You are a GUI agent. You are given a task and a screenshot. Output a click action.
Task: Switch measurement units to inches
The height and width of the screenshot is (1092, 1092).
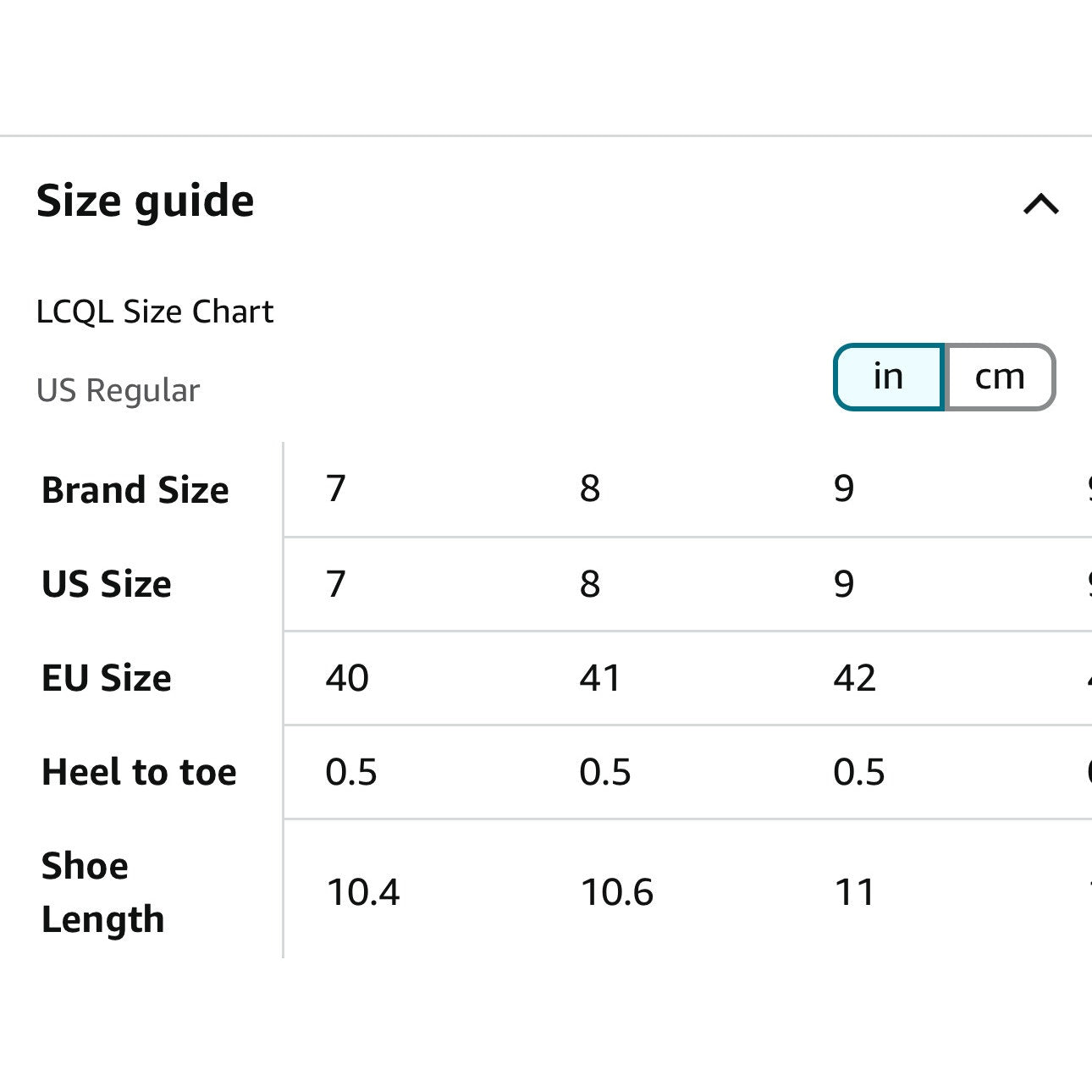[x=889, y=377]
